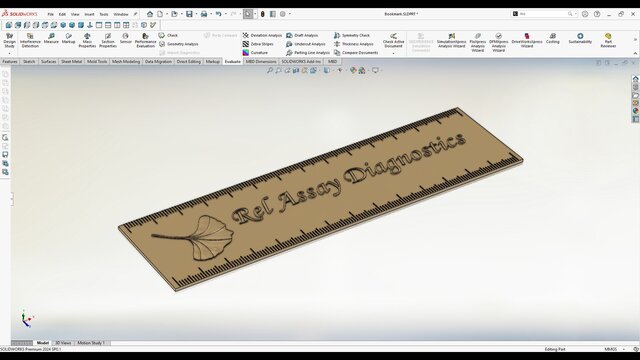
Task: Select the Sensor tool
Action: (126, 38)
